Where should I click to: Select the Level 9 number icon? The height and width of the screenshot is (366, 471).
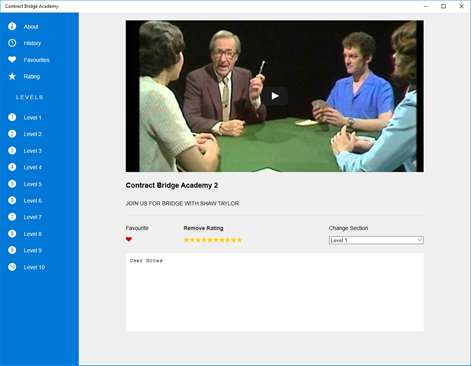click(x=12, y=250)
